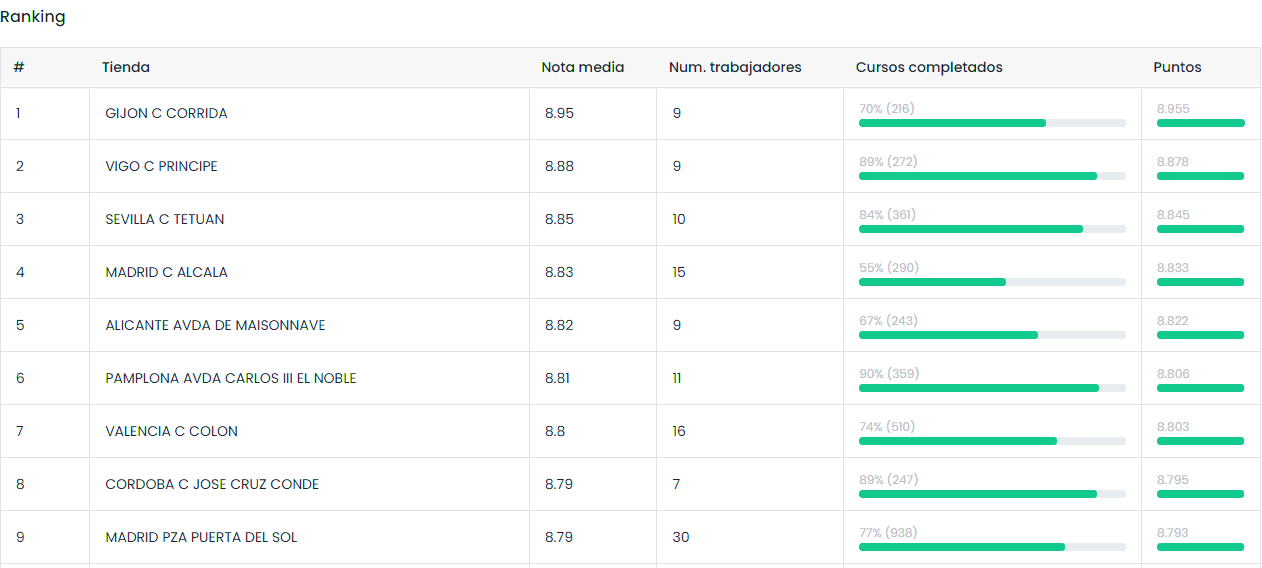Open PAMPLONA AVDA CARLOS III EL NOBLE
Screen dimensions: 1262x568
pyautogui.click(x=231, y=379)
